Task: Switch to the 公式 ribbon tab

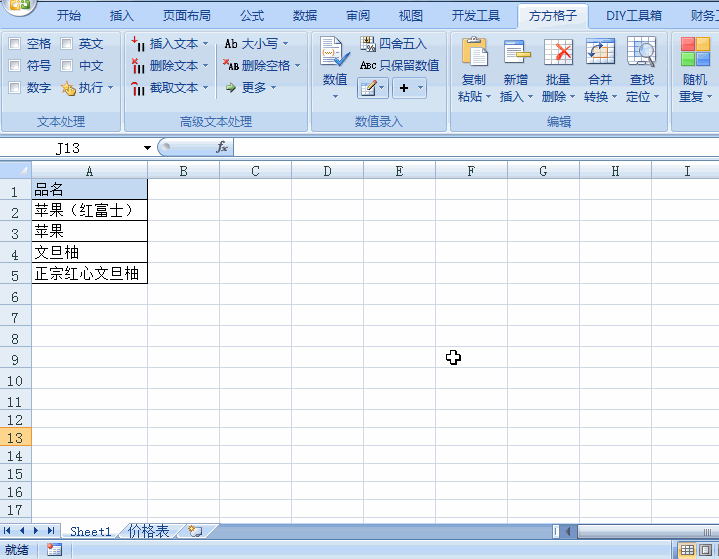Action: tap(252, 15)
